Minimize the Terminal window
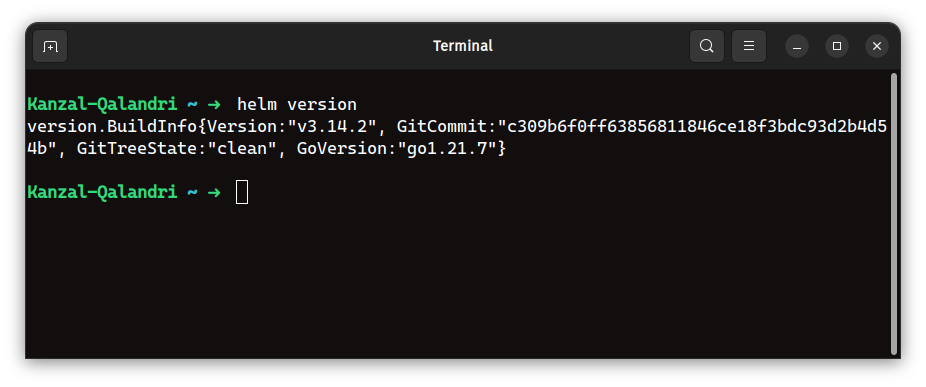The image size is (926, 387). coord(797,46)
